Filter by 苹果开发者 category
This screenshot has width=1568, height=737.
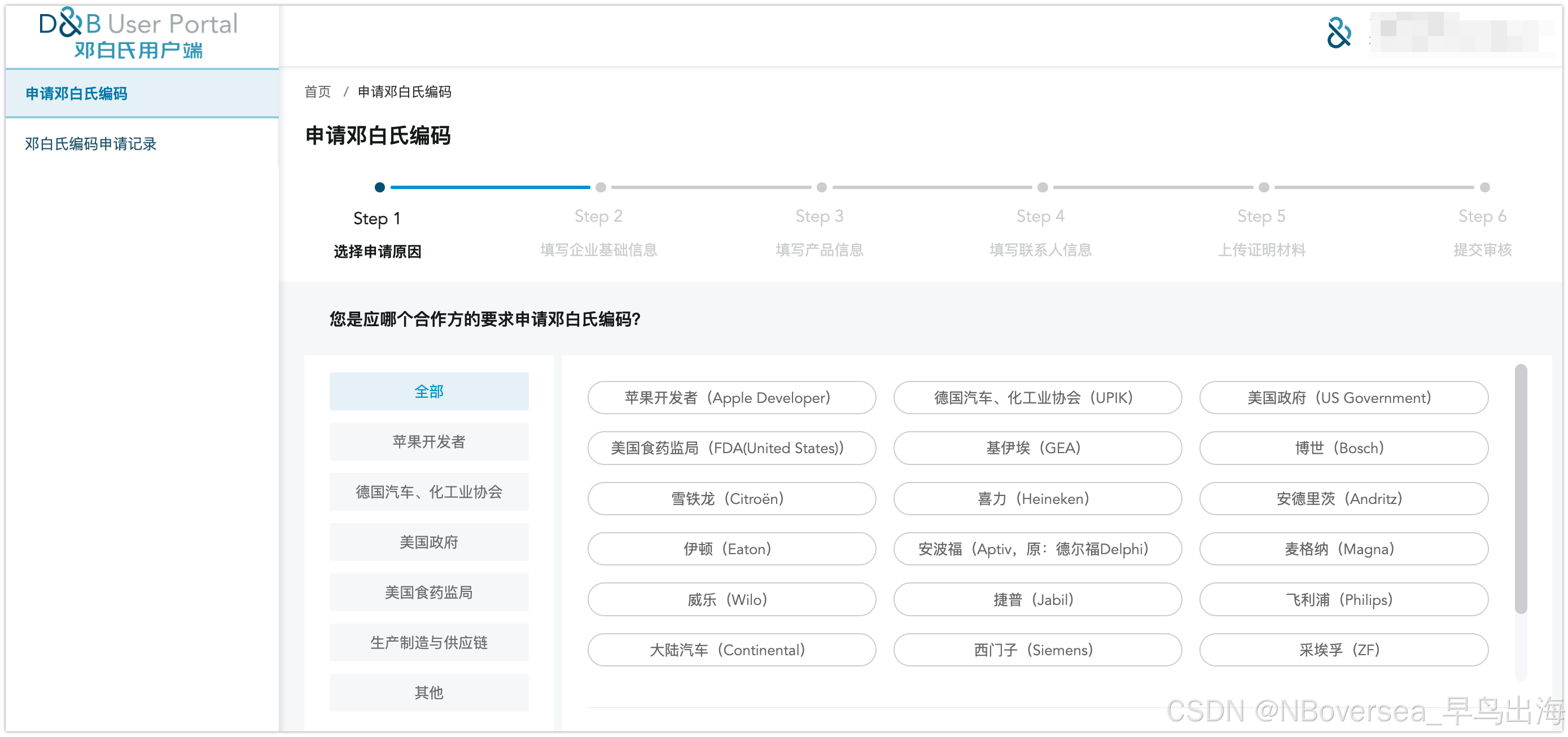(x=428, y=441)
